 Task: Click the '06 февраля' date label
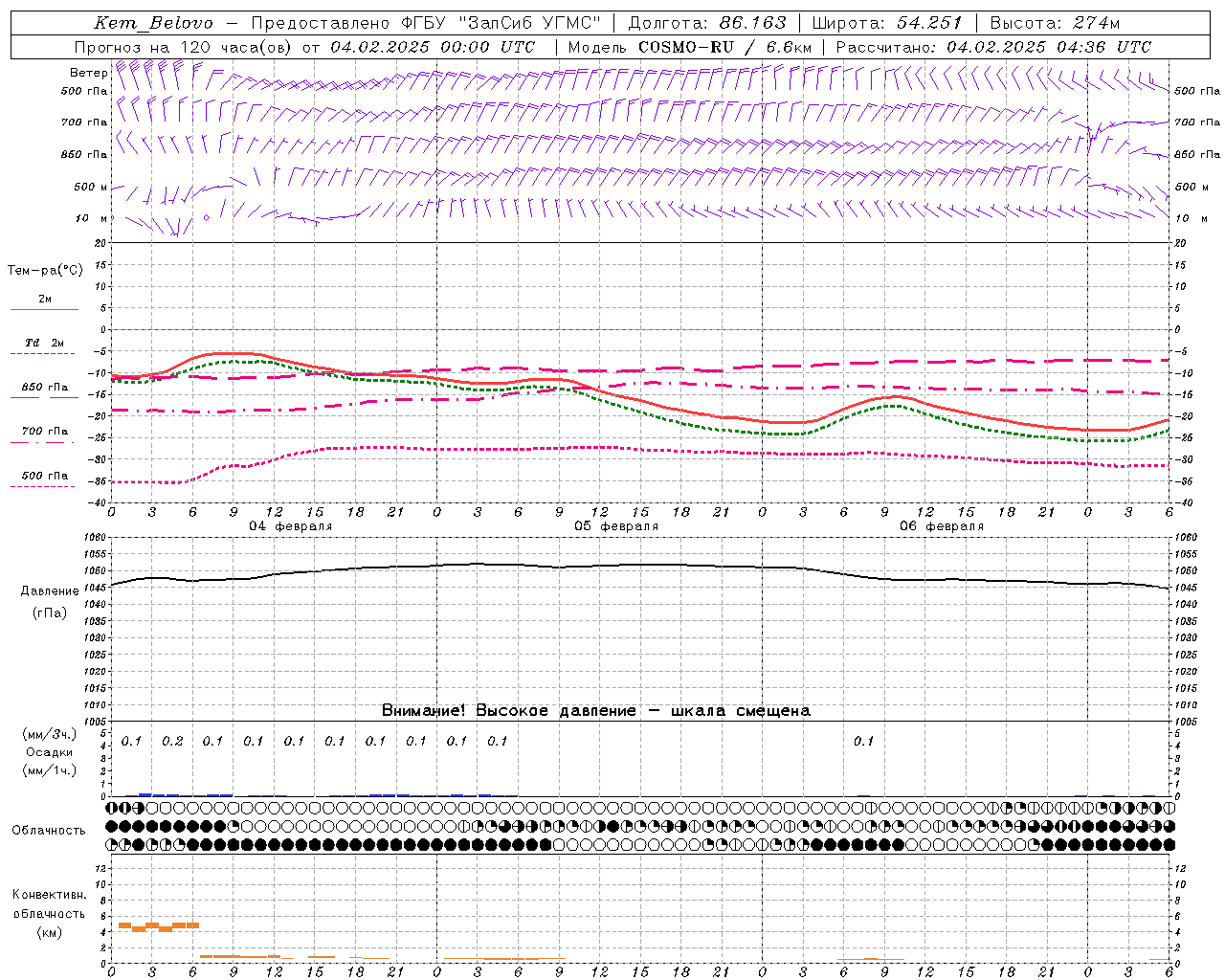pyautogui.click(x=942, y=526)
